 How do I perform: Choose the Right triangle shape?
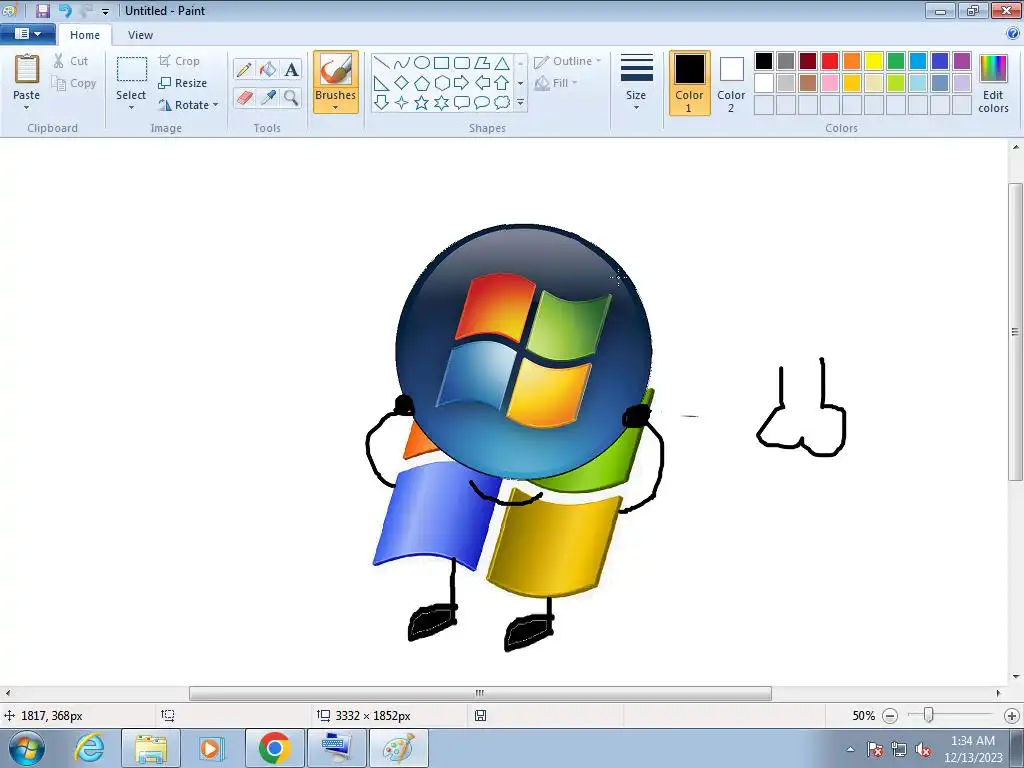tap(382, 83)
